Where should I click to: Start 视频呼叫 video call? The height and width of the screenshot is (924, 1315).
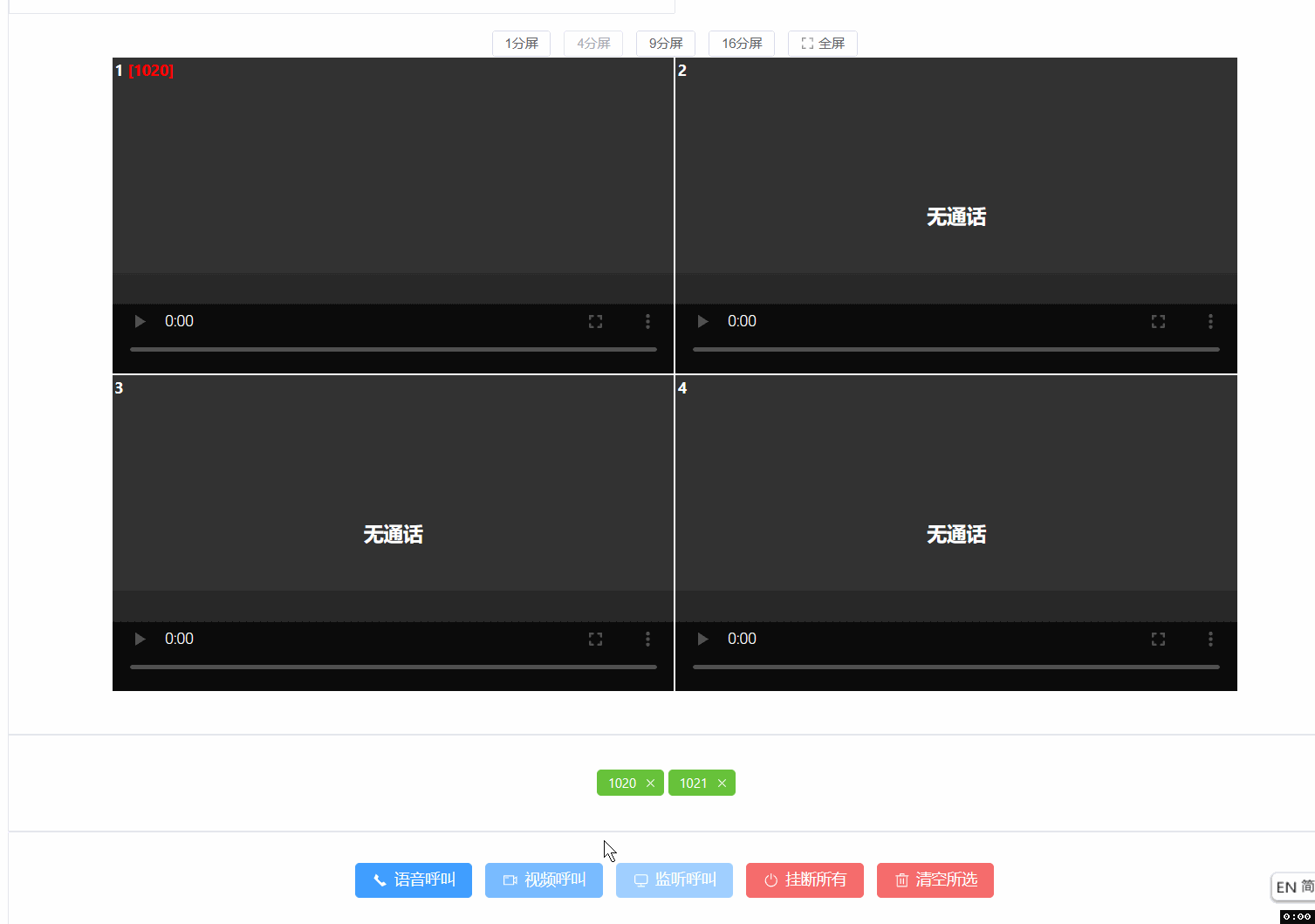pyautogui.click(x=544, y=880)
